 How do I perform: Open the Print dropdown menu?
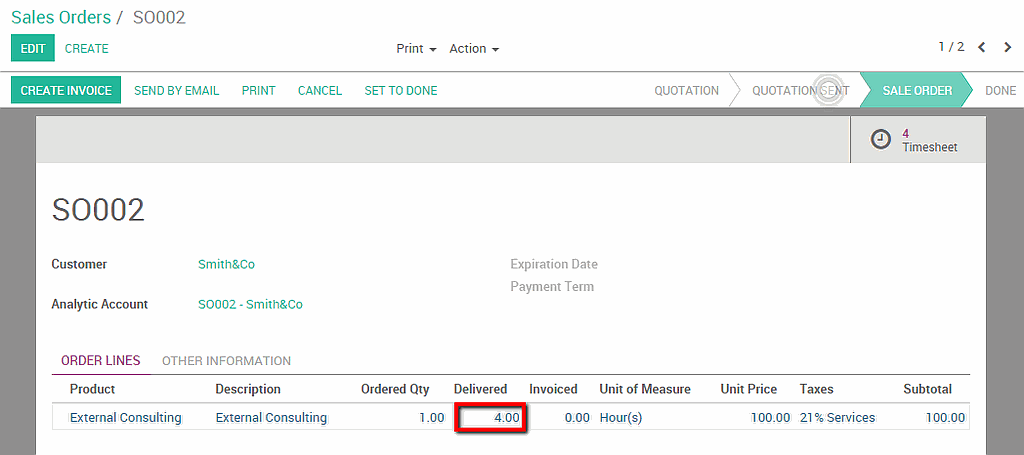point(416,48)
